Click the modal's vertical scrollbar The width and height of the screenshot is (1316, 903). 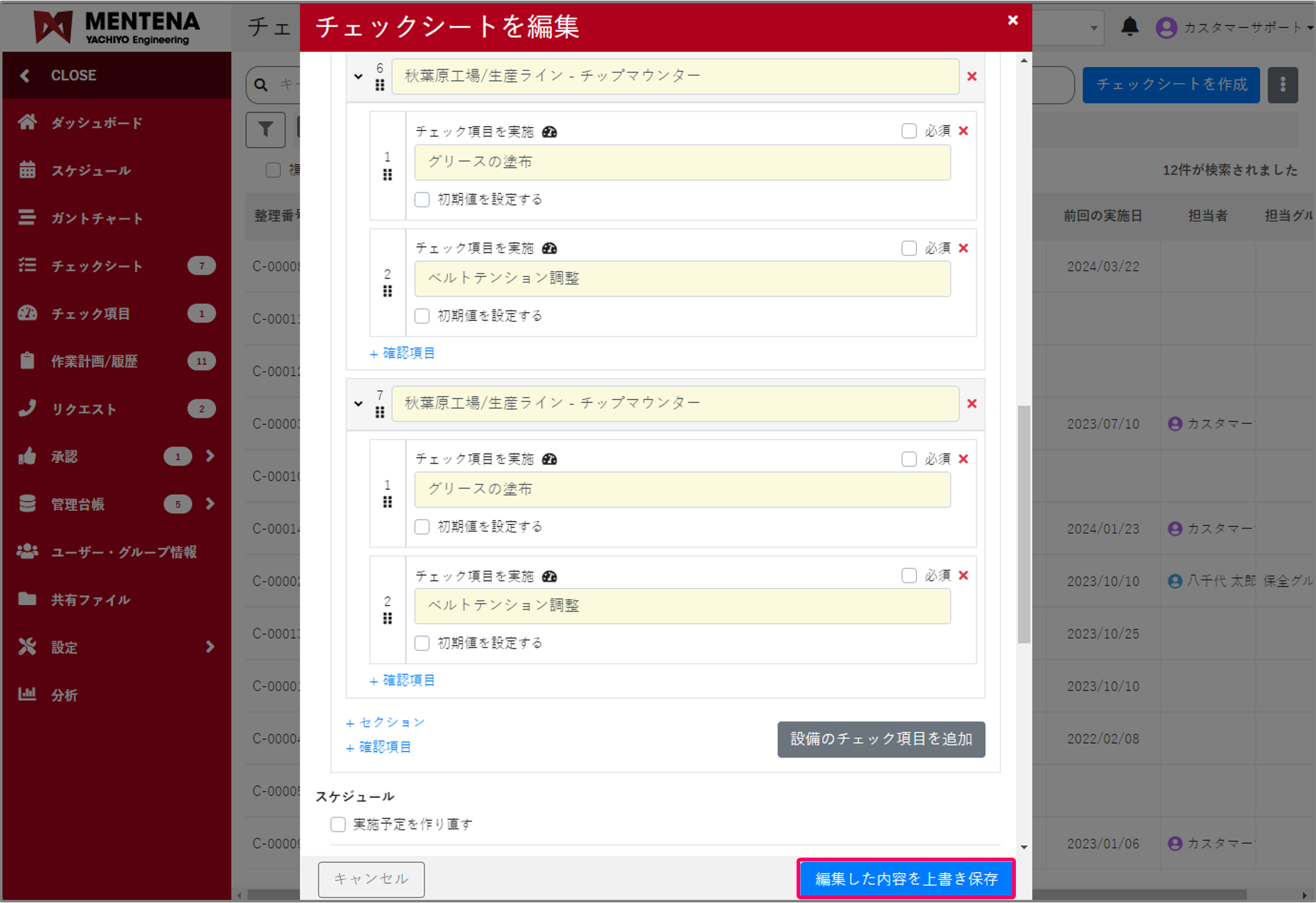(1023, 516)
